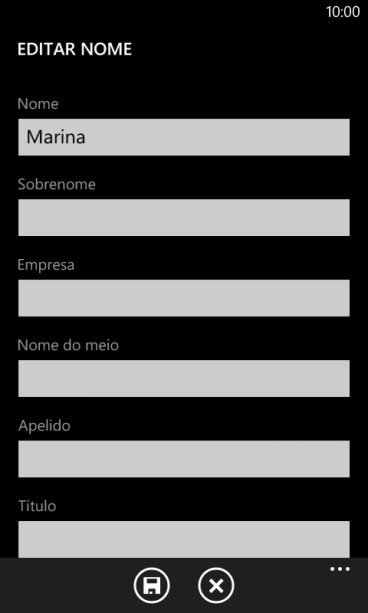This screenshot has height=613, width=368.
Task: Cancel editing with the X circle icon
Action: (x=216, y=586)
